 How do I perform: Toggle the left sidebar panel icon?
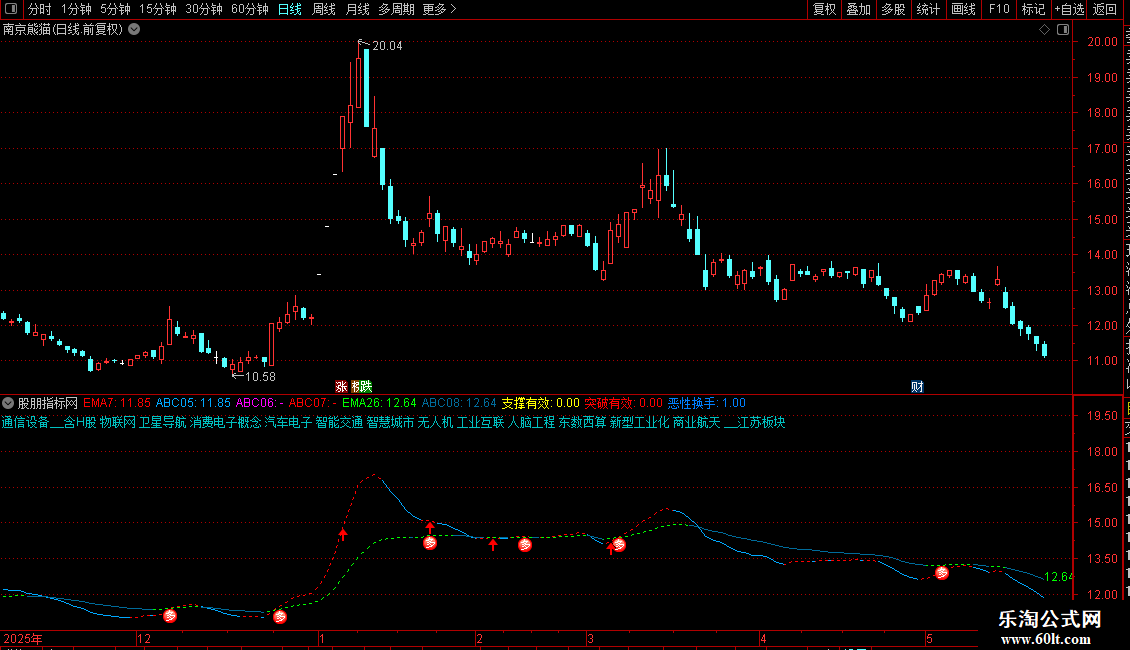(x=11, y=9)
